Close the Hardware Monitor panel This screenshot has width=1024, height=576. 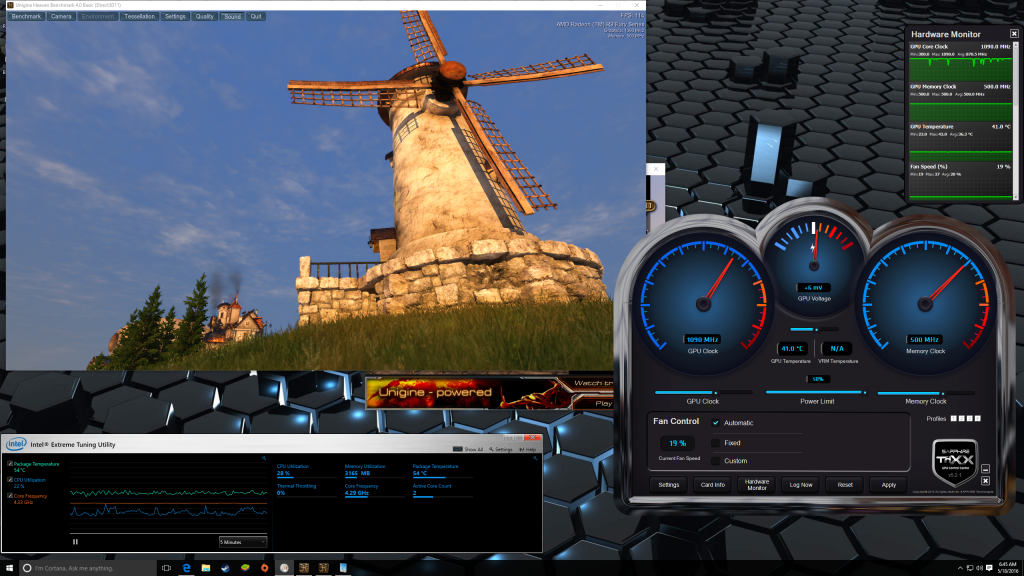[1014, 34]
